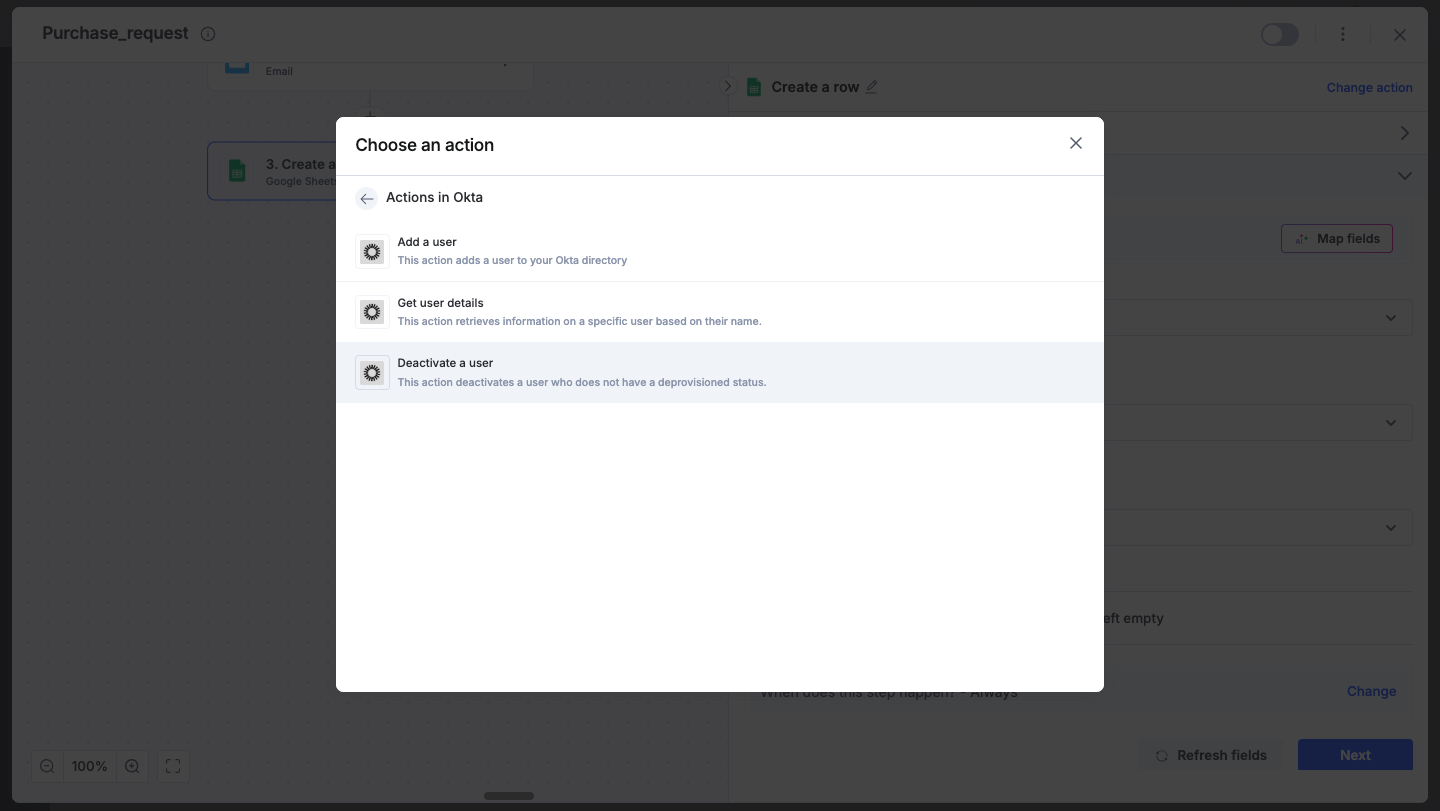Image resolution: width=1440 pixels, height=811 pixels.
Task: Collapse the side panel with the chevron
Action: tap(728, 87)
